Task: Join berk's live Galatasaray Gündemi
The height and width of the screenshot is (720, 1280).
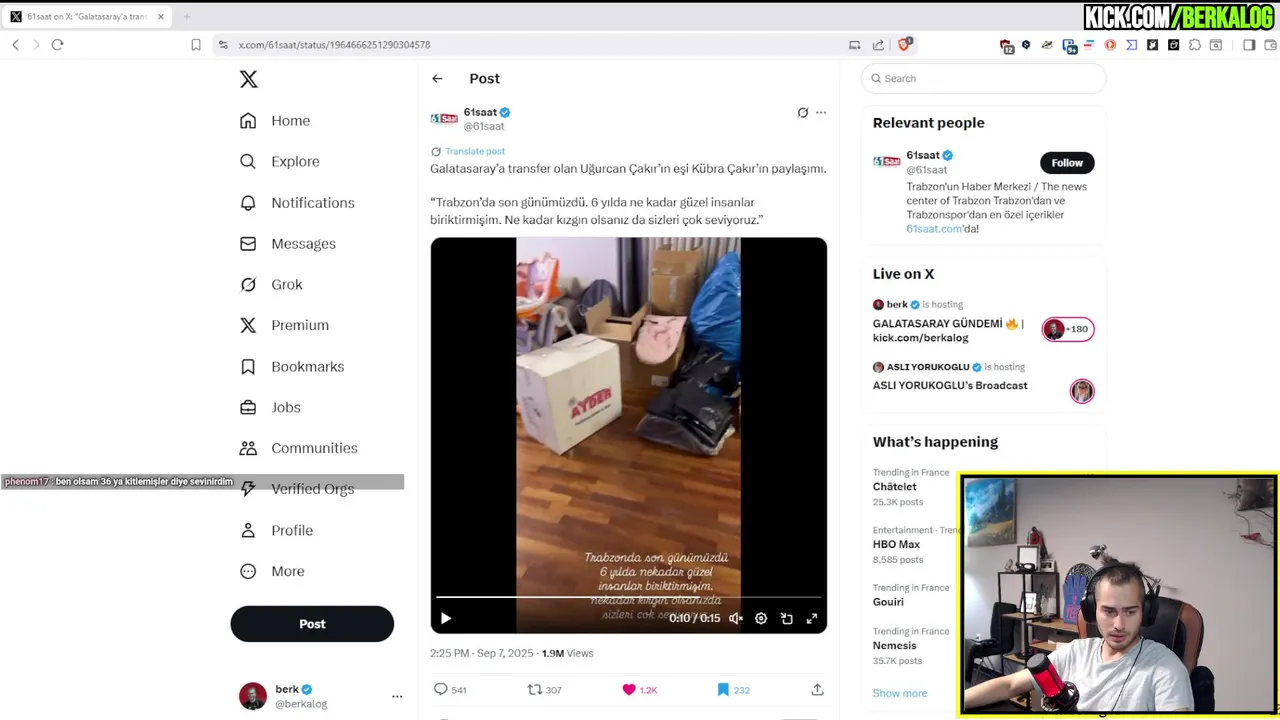Action: tap(948, 331)
